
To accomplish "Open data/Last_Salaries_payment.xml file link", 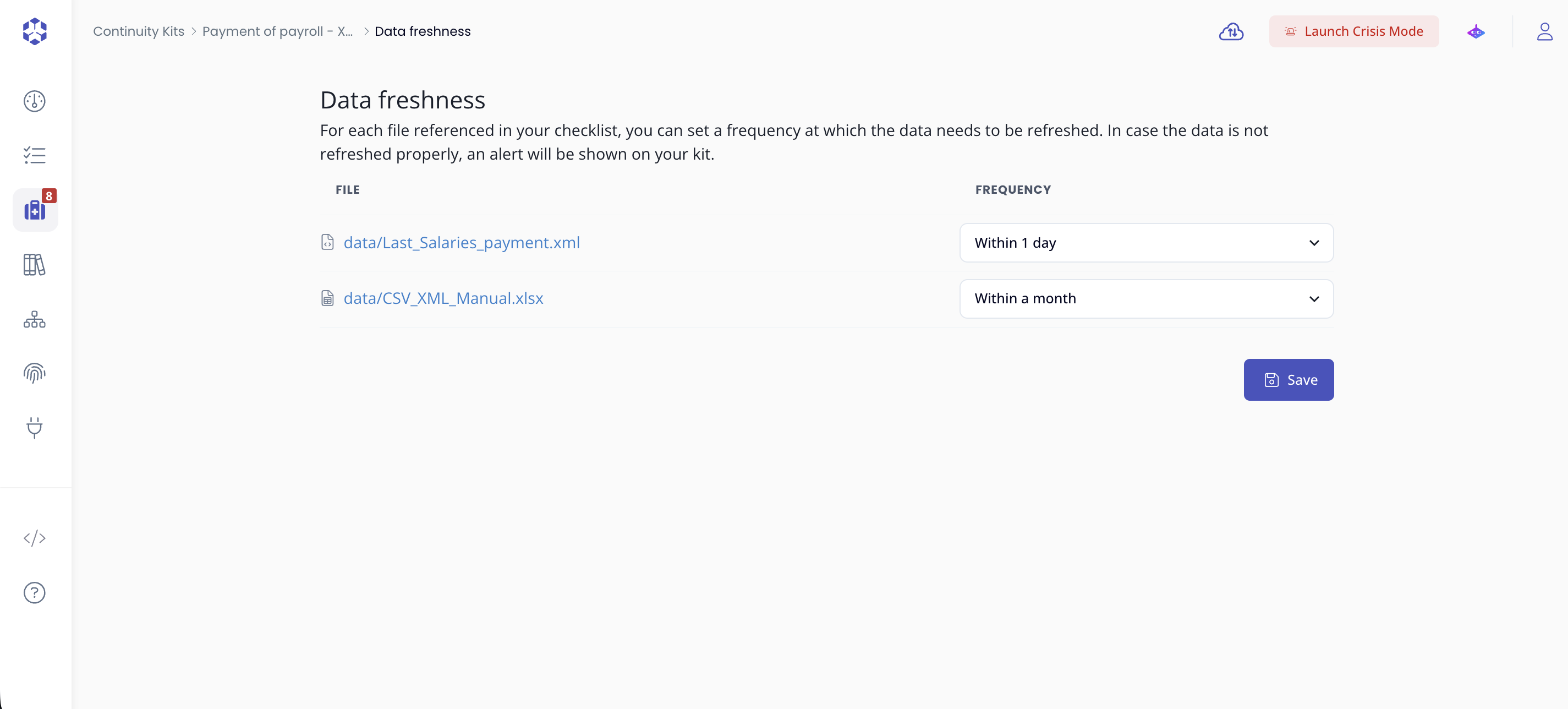I will 461,242.
